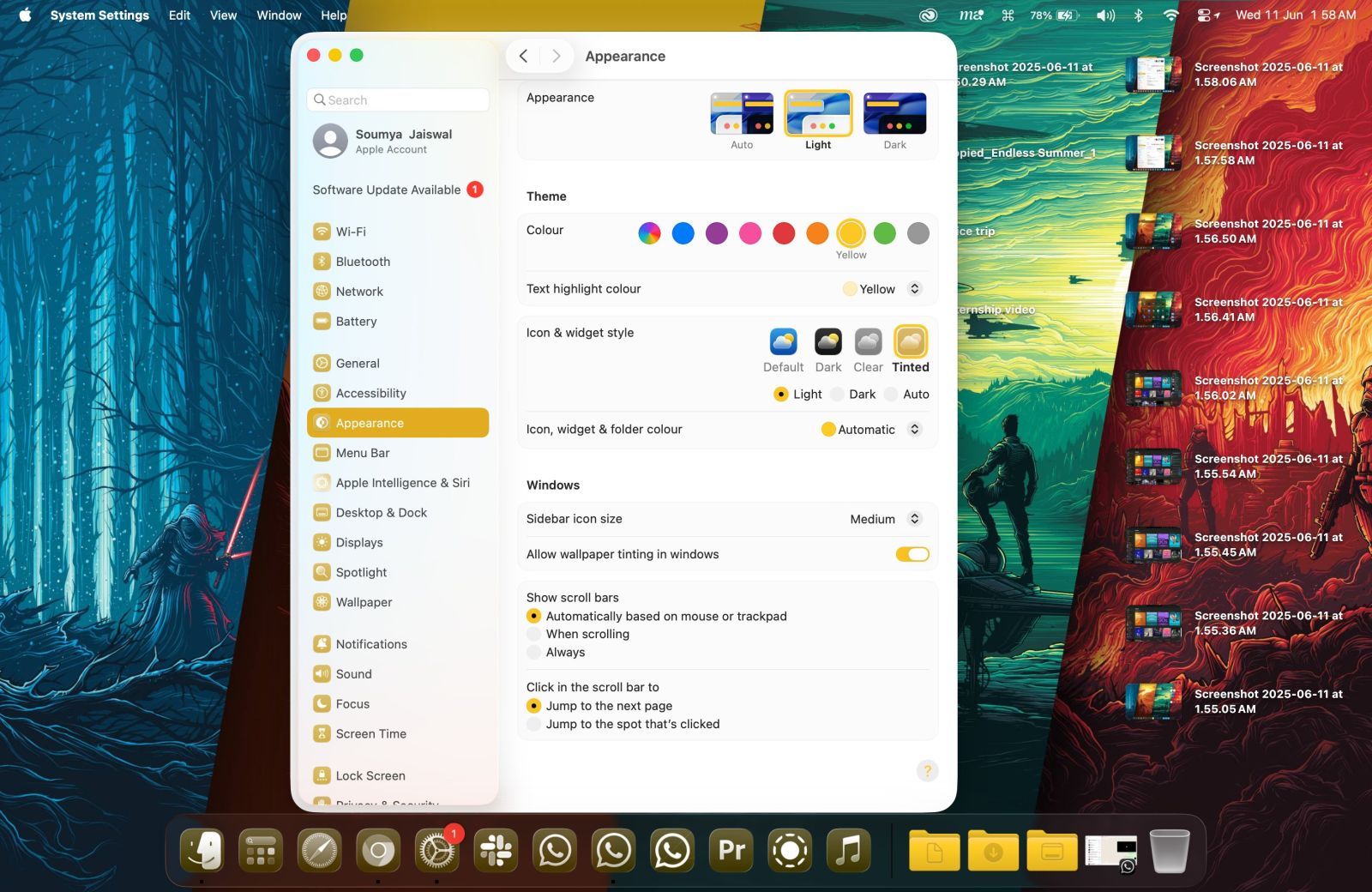The image size is (1372, 892).
Task: Choose Purple theme colour swatch
Action: pos(716,233)
